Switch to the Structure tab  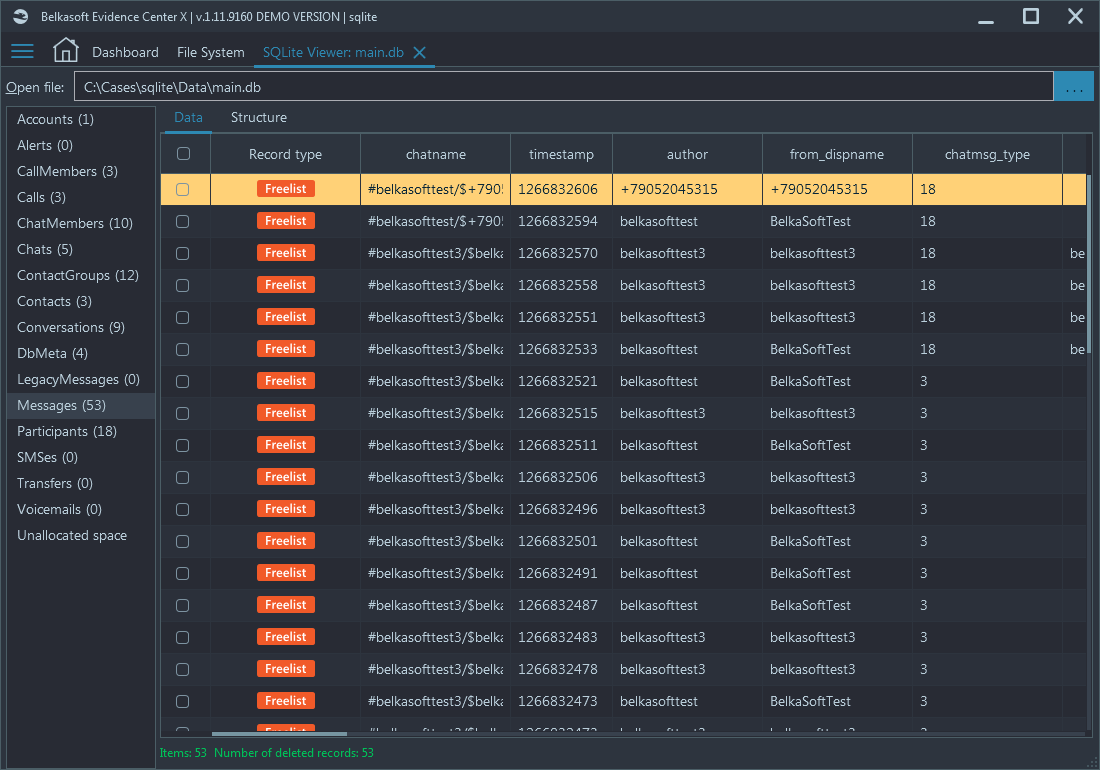tap(259, 117)
